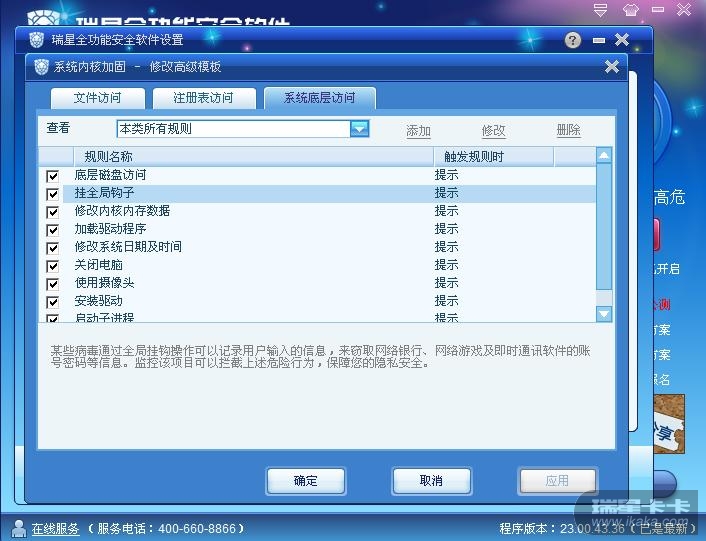Click the 应用 button
The height and width of the screenshot is (541, 706).
click(x=557, y=481)
